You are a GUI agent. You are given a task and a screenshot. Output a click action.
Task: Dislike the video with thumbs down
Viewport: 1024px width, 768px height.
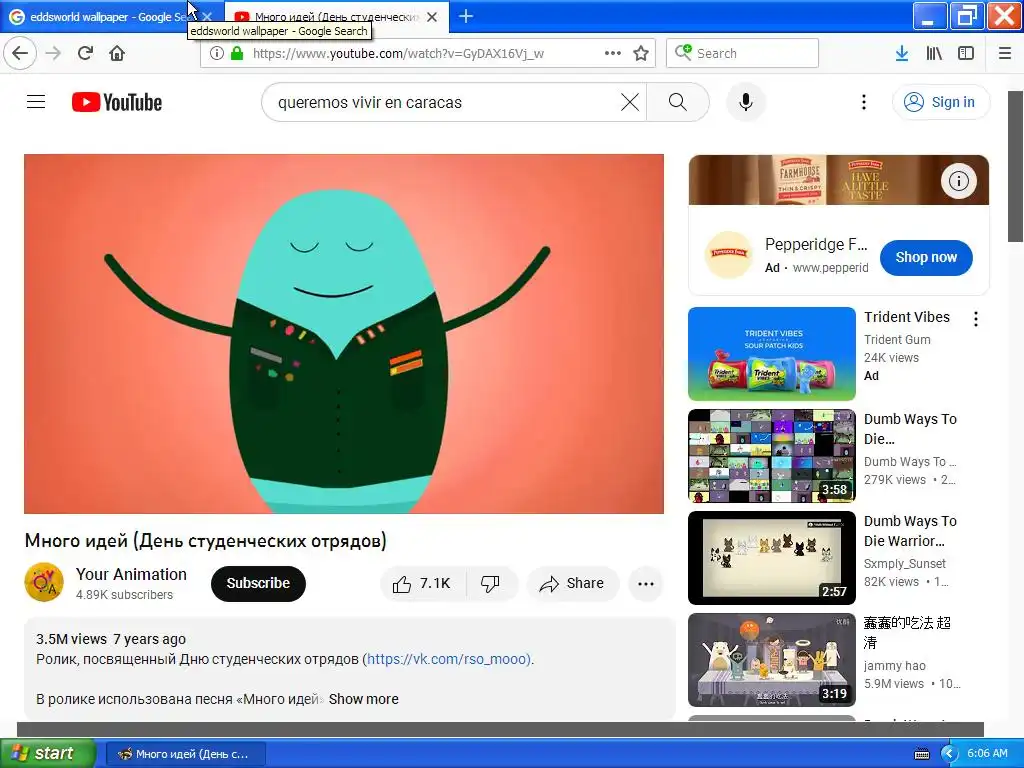point(491,583)
